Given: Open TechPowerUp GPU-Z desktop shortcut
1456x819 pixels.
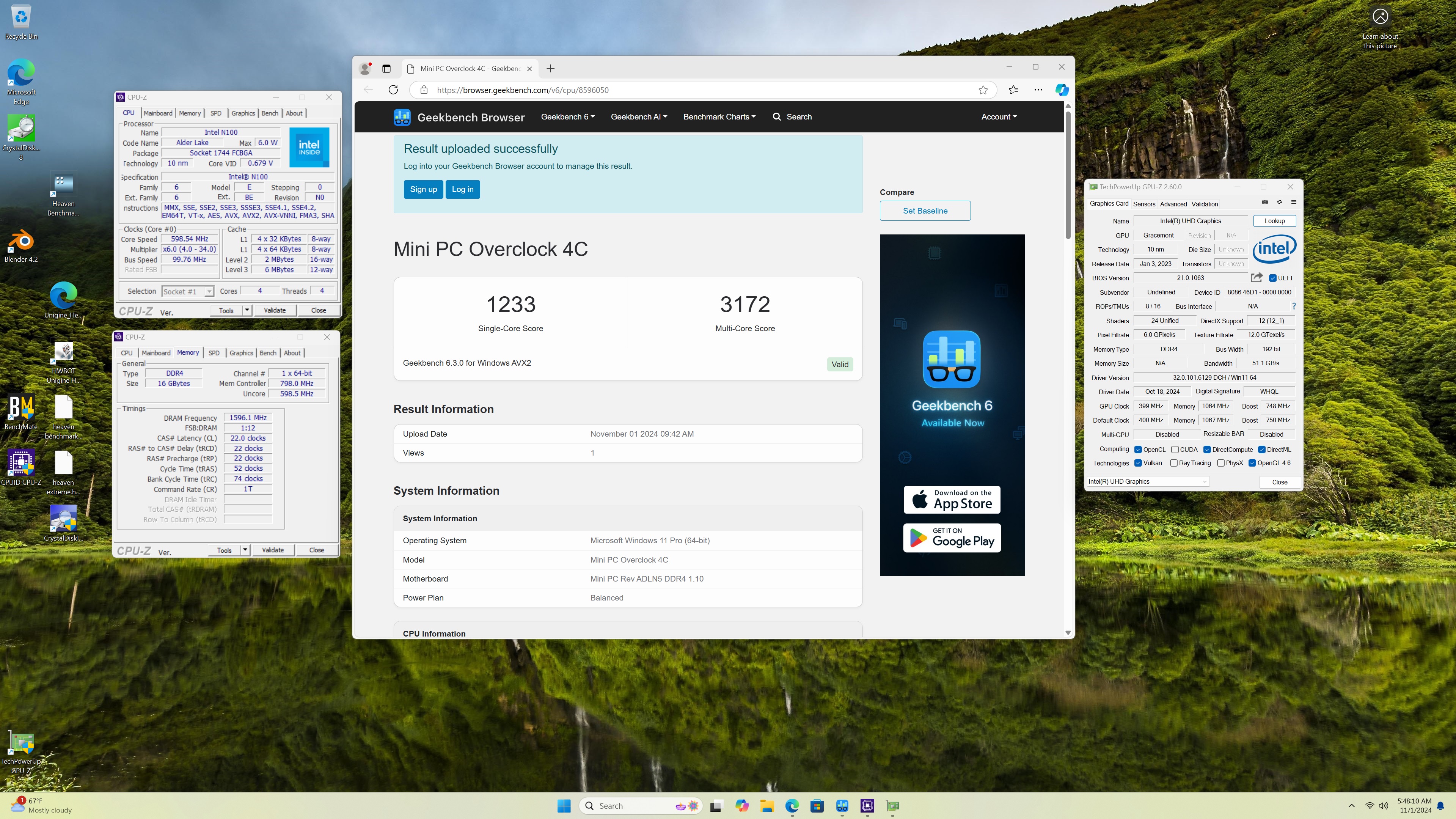Looking at the screenshot, I should 21,752.
